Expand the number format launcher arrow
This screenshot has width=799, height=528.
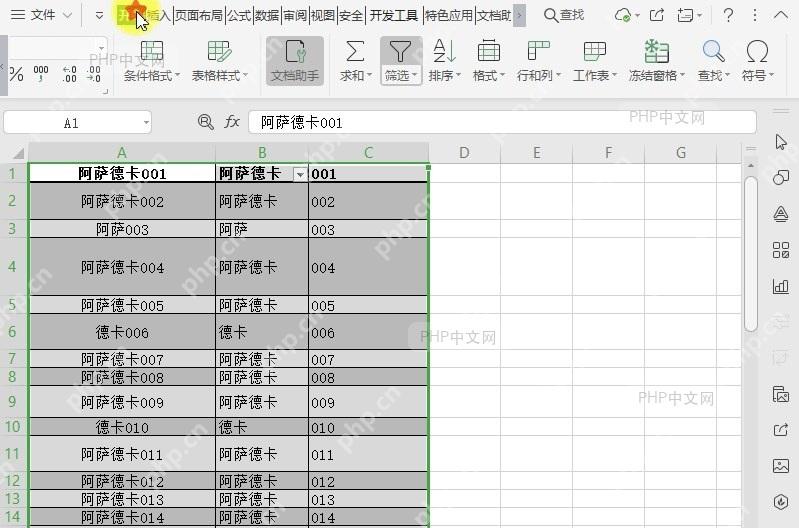[x=106, y=92]
